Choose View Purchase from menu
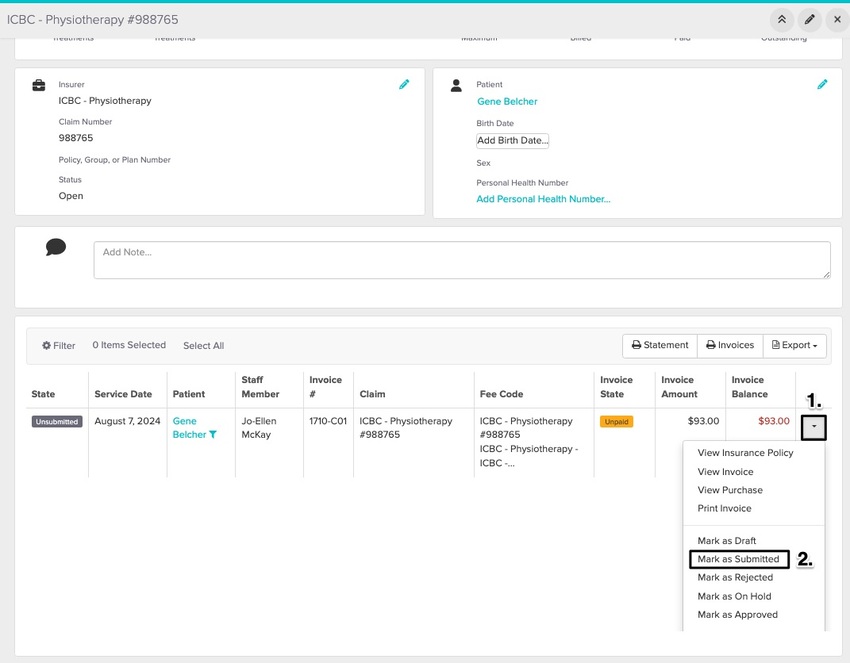This screenshot has width=850, height=663. (x=730, y=490)
